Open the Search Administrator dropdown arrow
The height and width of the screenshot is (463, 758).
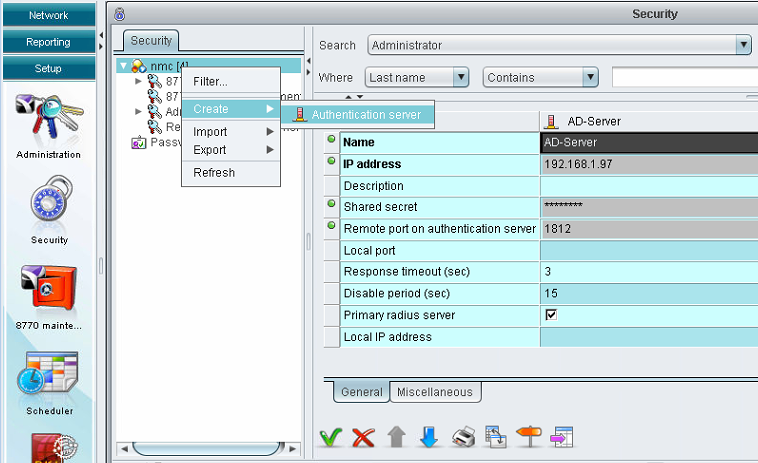click(x=743, y=45)
